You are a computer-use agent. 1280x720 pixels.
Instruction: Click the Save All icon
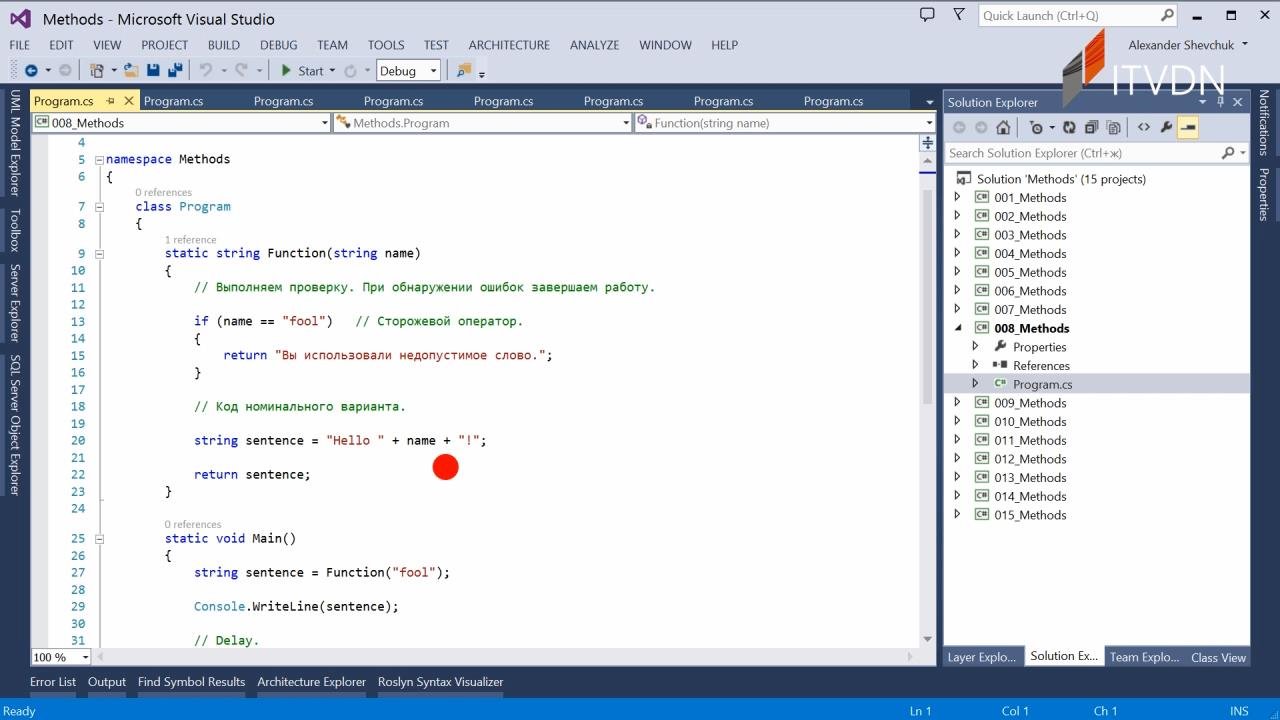pos(175,70)
